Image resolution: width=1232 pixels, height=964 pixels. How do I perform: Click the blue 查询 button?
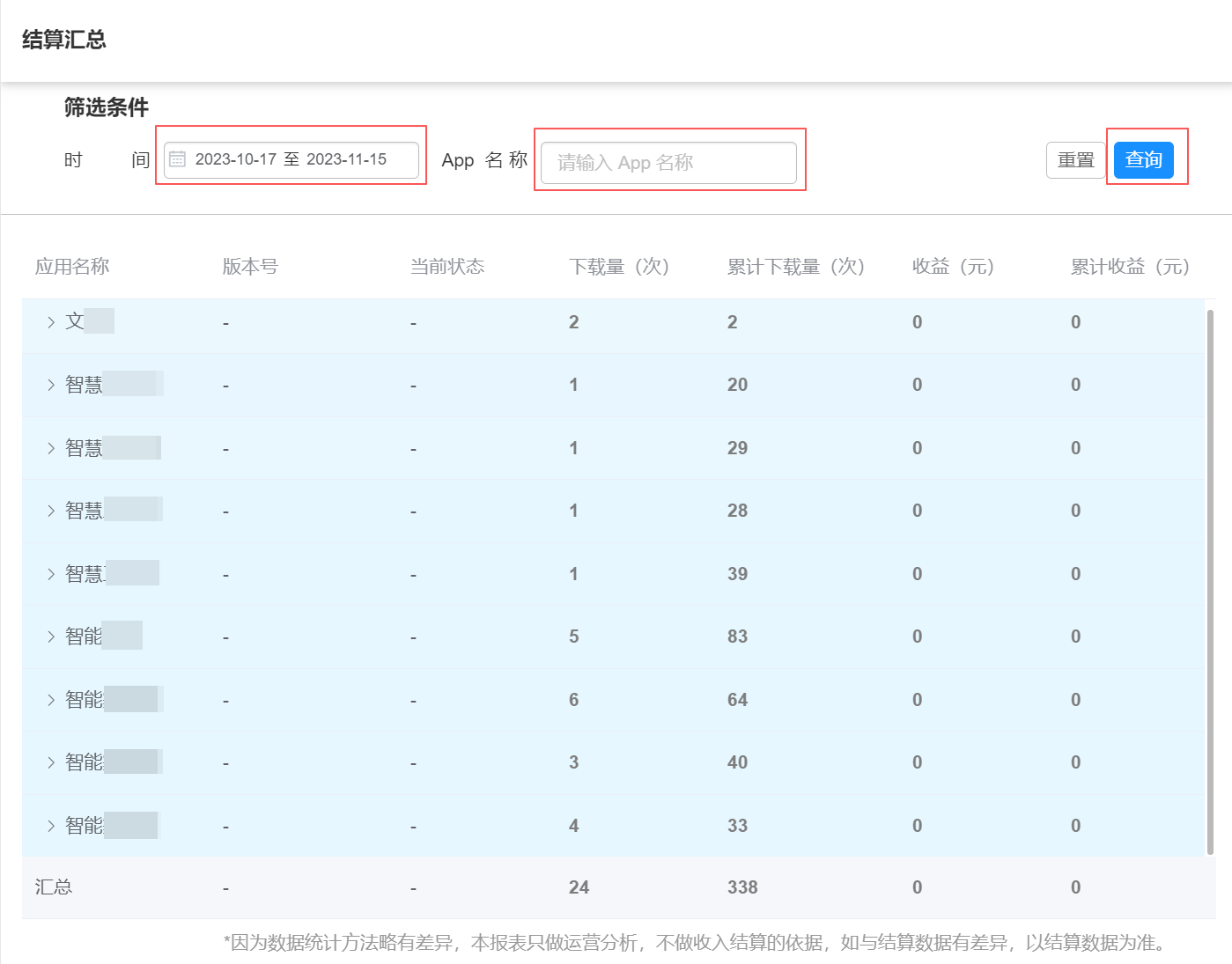coord(1143,160)
